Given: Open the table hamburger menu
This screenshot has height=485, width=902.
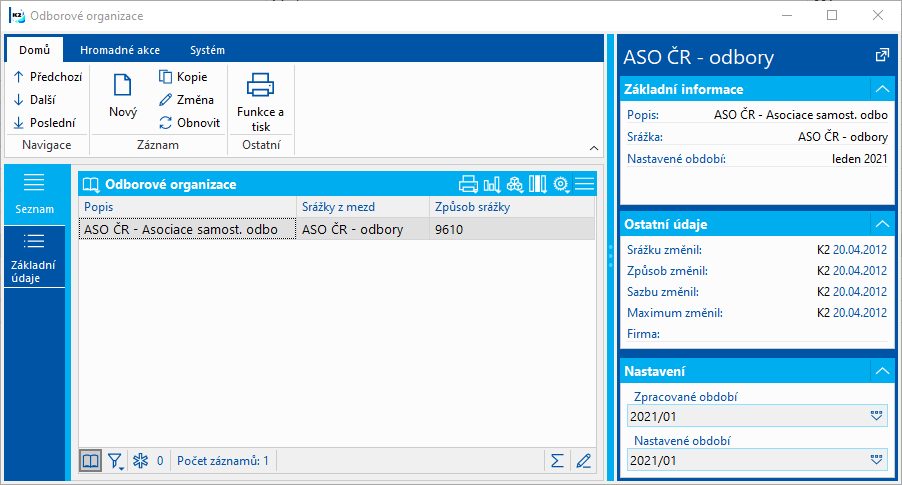Looking at the screenshot, I should (584, 184).
